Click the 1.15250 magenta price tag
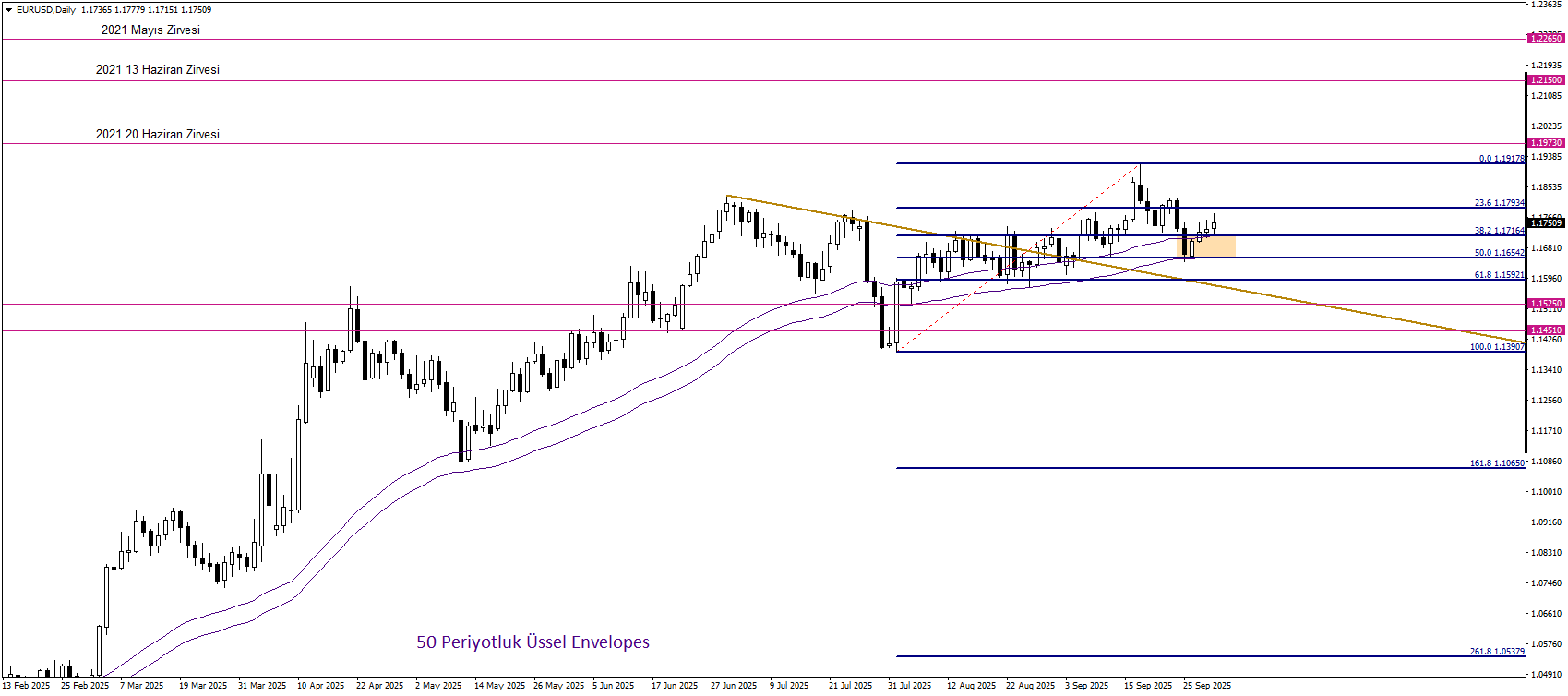The height and width of the screenshot is (696, 1568). pyautogui.click(x=1546, y=304)
